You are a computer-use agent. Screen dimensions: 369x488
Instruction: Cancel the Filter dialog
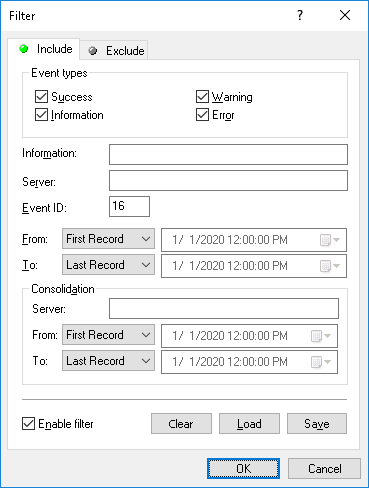pyautogui.click(x=324, y=468)
